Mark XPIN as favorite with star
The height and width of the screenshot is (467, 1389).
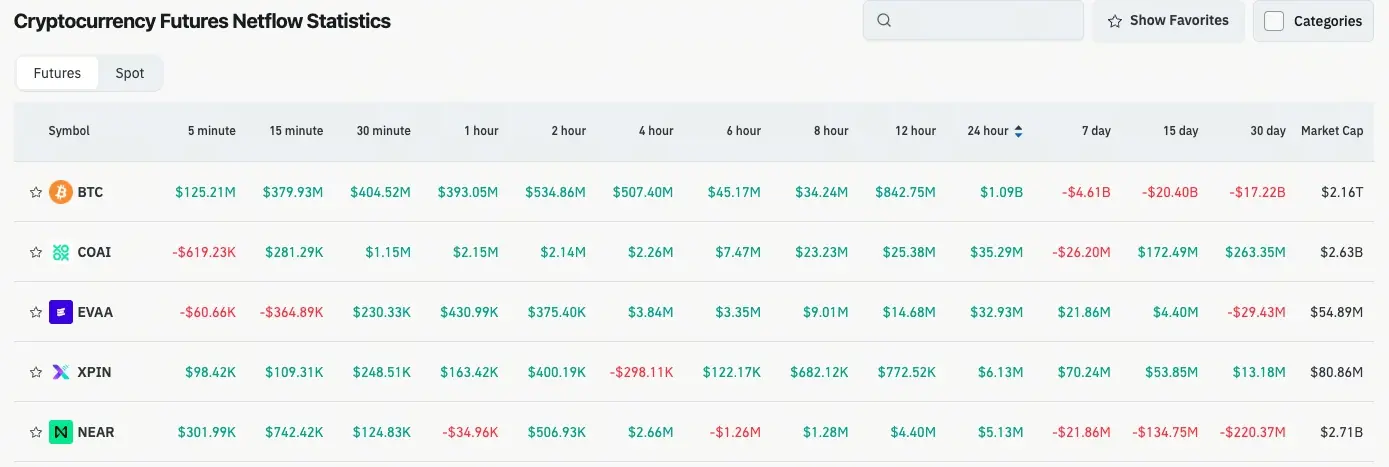coord(36,372)
